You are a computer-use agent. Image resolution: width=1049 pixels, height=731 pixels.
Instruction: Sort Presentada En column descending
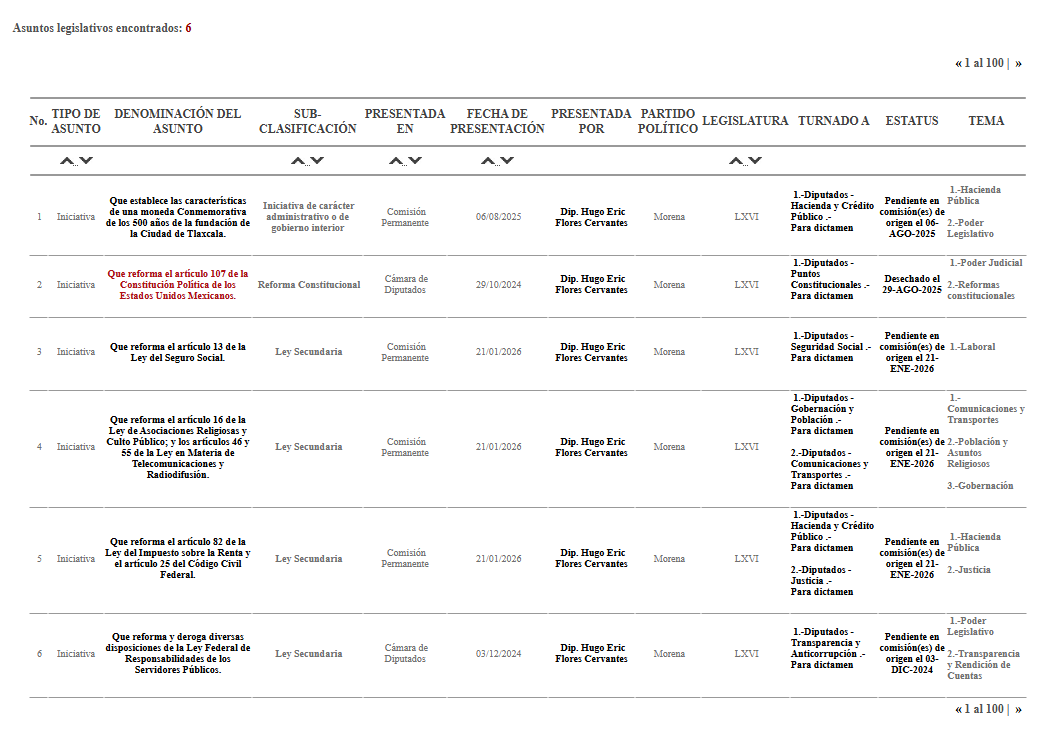coord(415,161)
